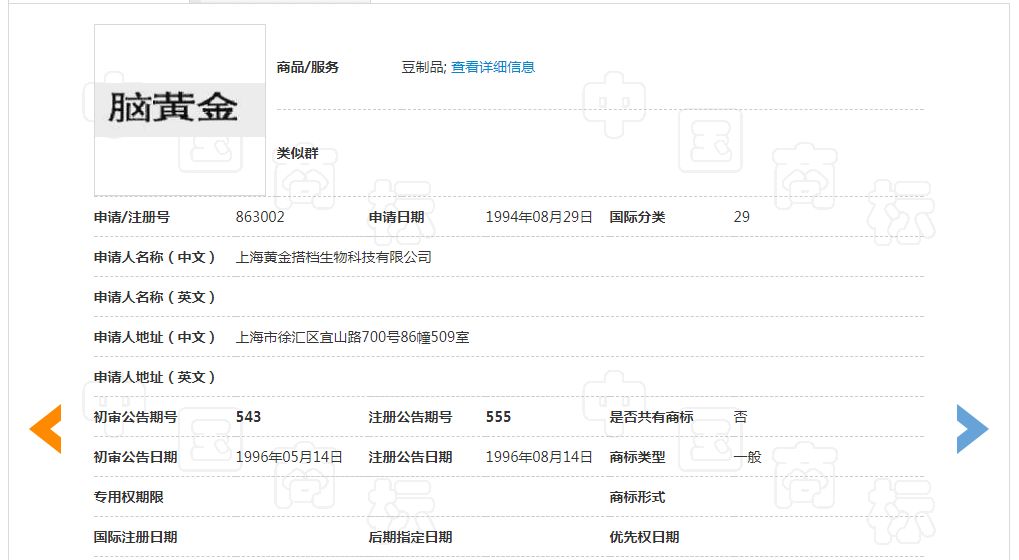Click the 初审公告日期 label
Screen dimensions: 1019x560
[135, 457]
